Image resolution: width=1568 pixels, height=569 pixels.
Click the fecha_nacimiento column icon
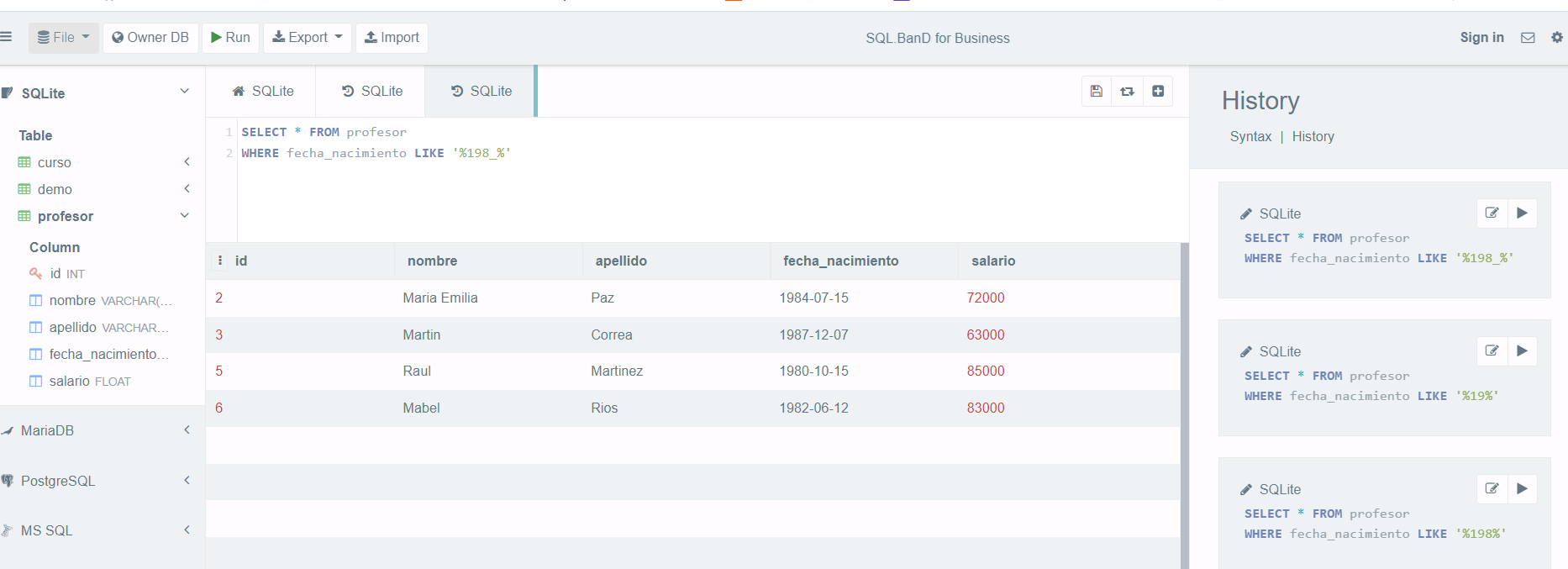[x=35, y=354]
